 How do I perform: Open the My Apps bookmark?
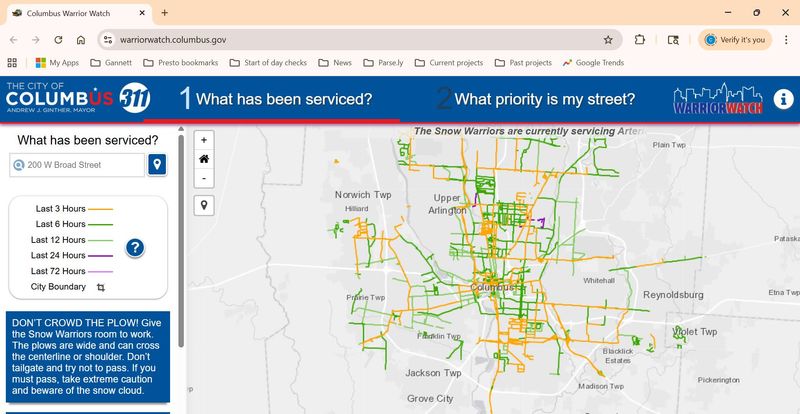[57, 63]
